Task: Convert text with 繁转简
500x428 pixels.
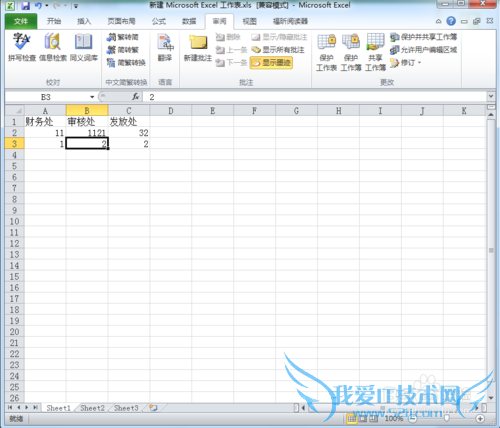Action: click(x=122, y=37)
